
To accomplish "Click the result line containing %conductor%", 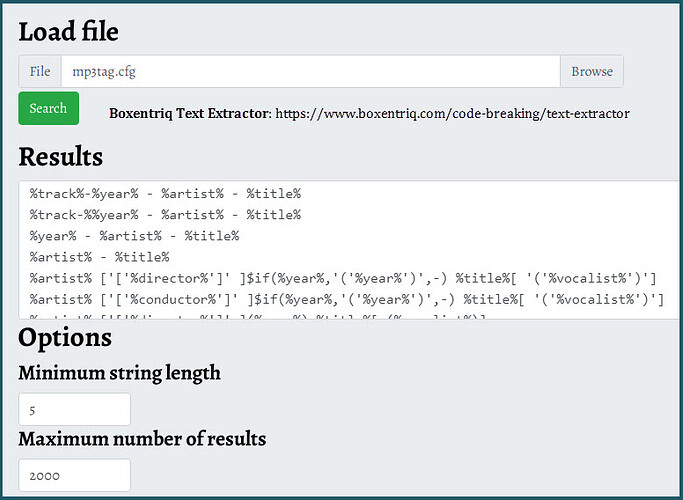I will pyautogui.click(x=347, y=300).
